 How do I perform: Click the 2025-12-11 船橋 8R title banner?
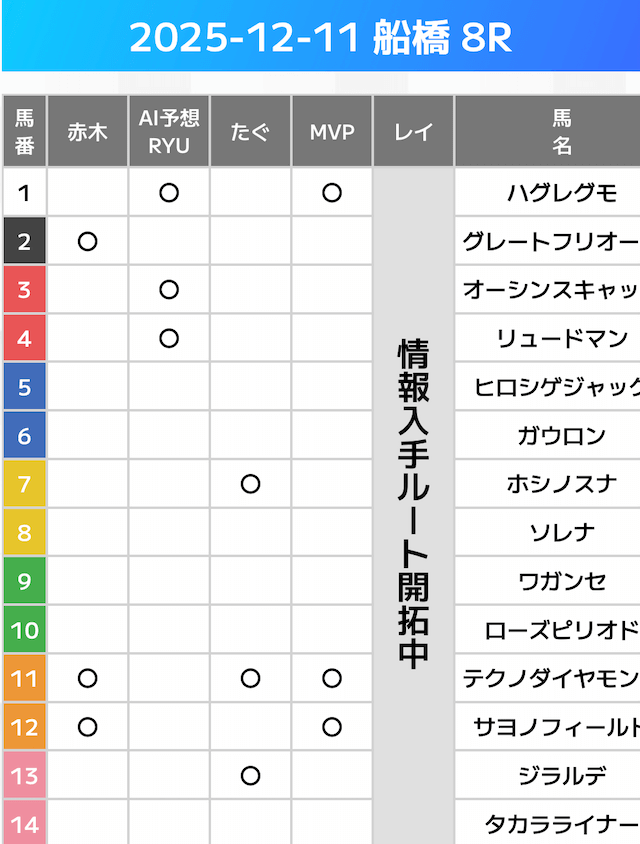(x=320, y=38)
